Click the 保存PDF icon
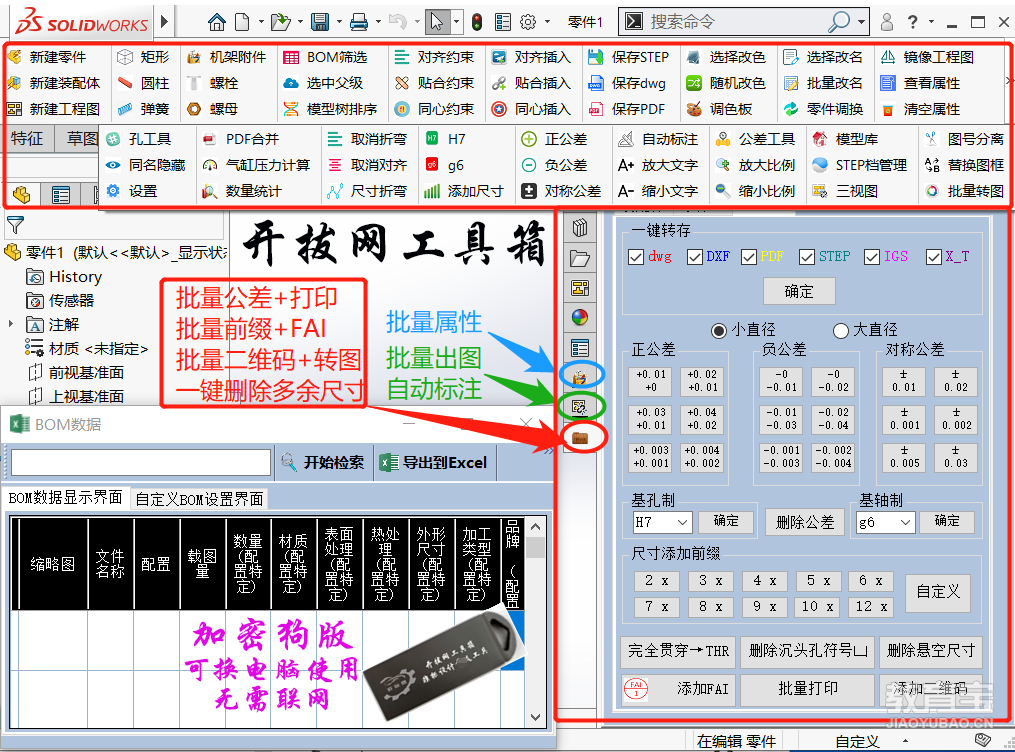This screenshot has width=1015, height=752. [596, 109]
